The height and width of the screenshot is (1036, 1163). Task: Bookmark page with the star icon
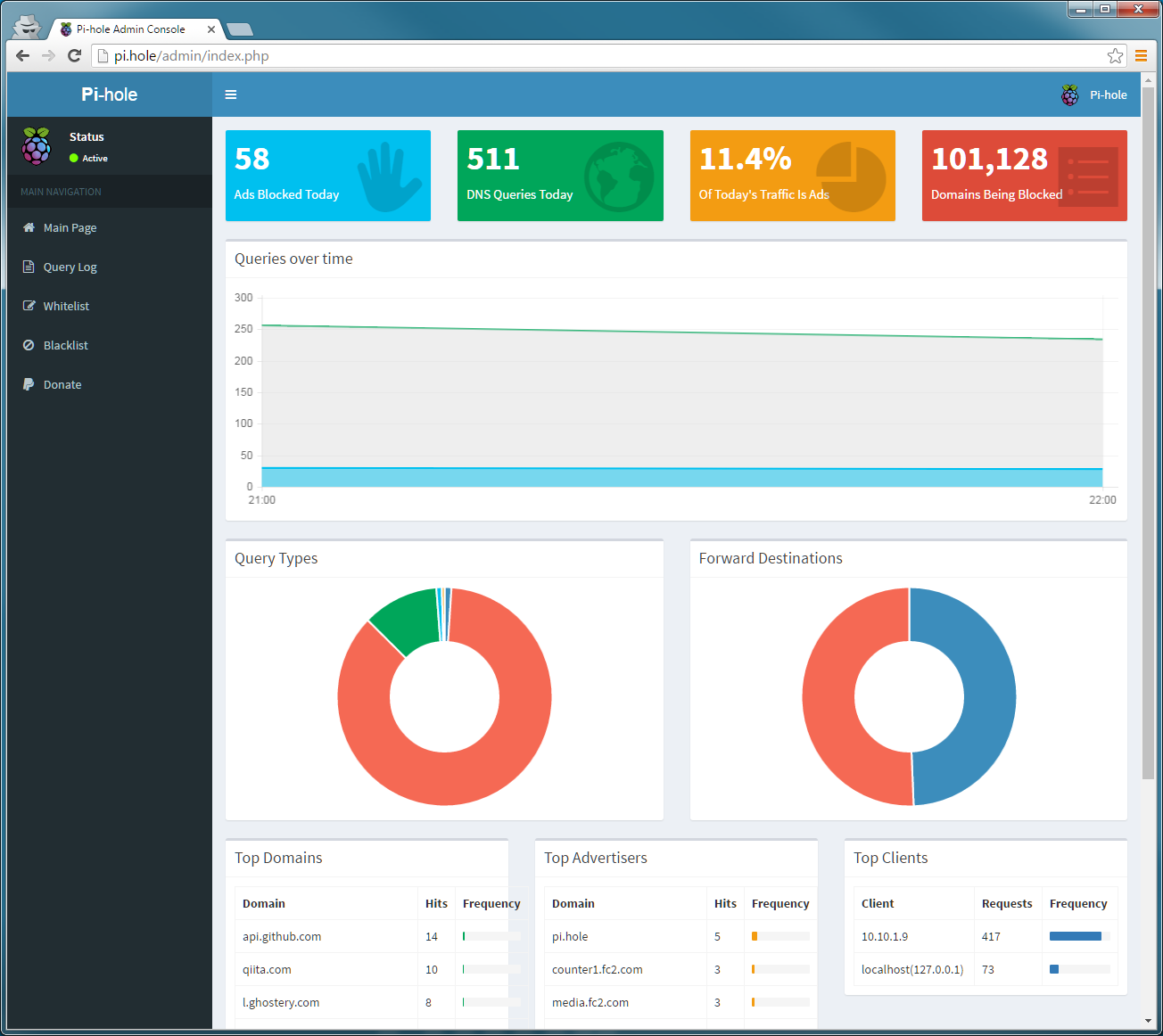1115,56
